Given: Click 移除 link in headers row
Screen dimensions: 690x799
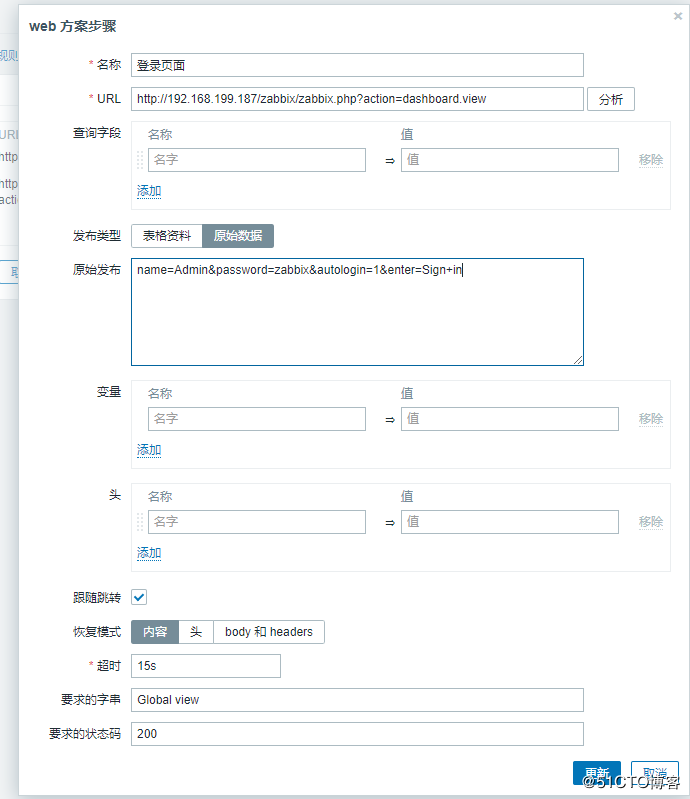Looking at the screenshot, I should coord(651,522).
